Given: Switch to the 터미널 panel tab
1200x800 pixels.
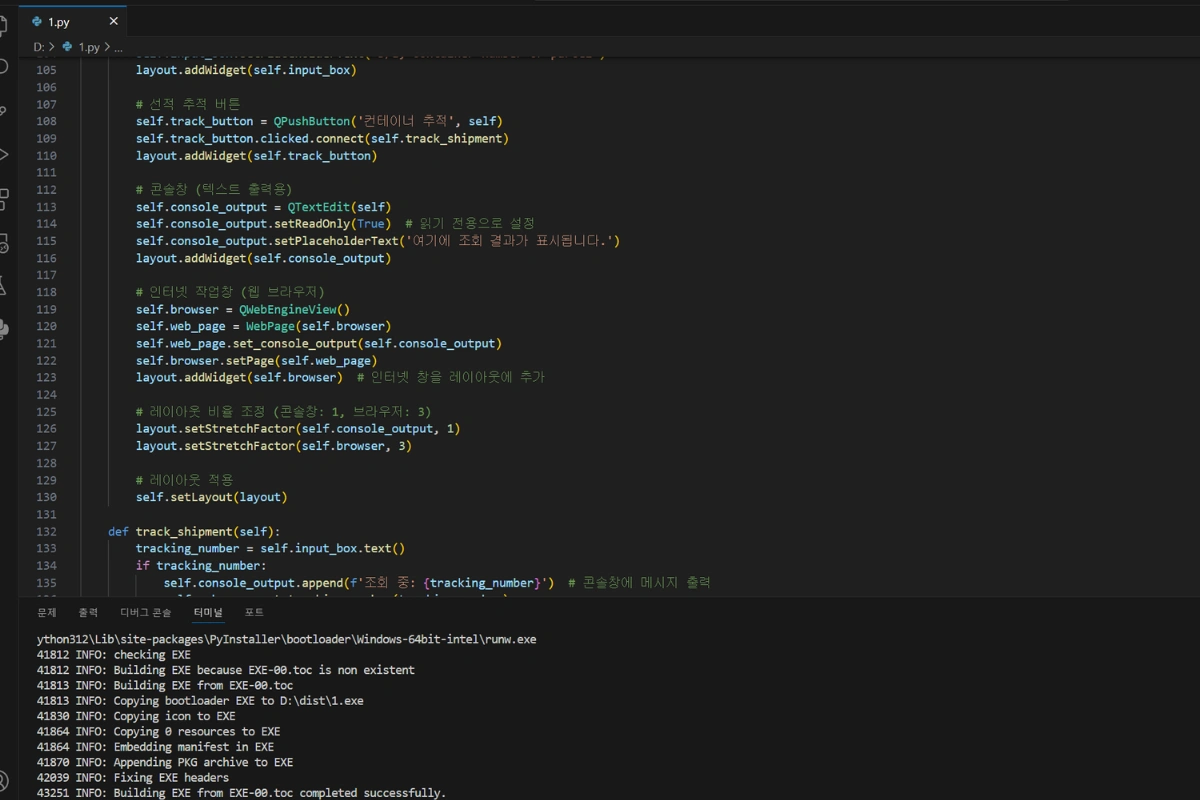Looking at the screenshot, I should click(208, 612).
